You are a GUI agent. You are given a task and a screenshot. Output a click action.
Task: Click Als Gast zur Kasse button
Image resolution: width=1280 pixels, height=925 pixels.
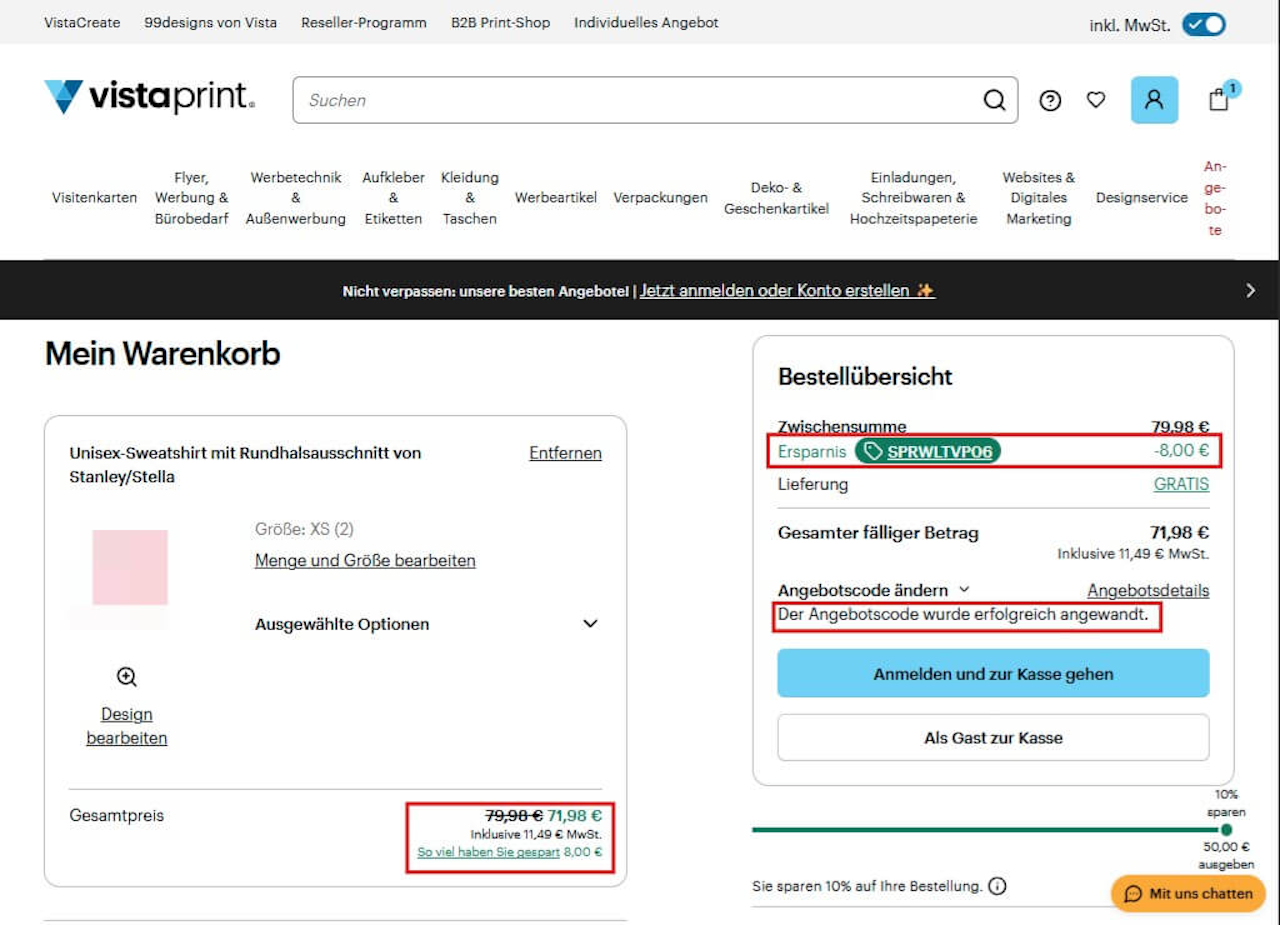[993, 737]
